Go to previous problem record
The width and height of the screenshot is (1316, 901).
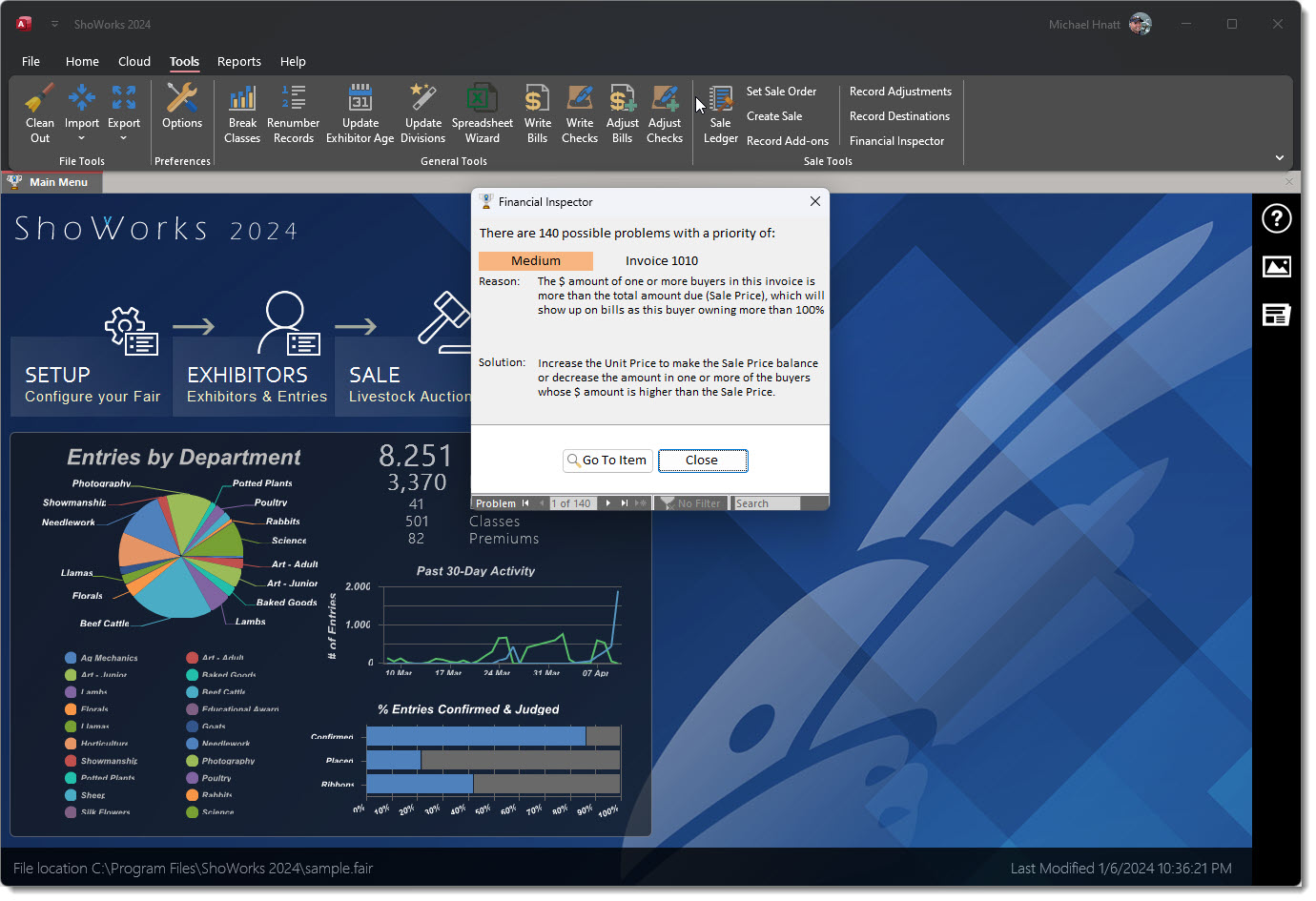[542, 503]
